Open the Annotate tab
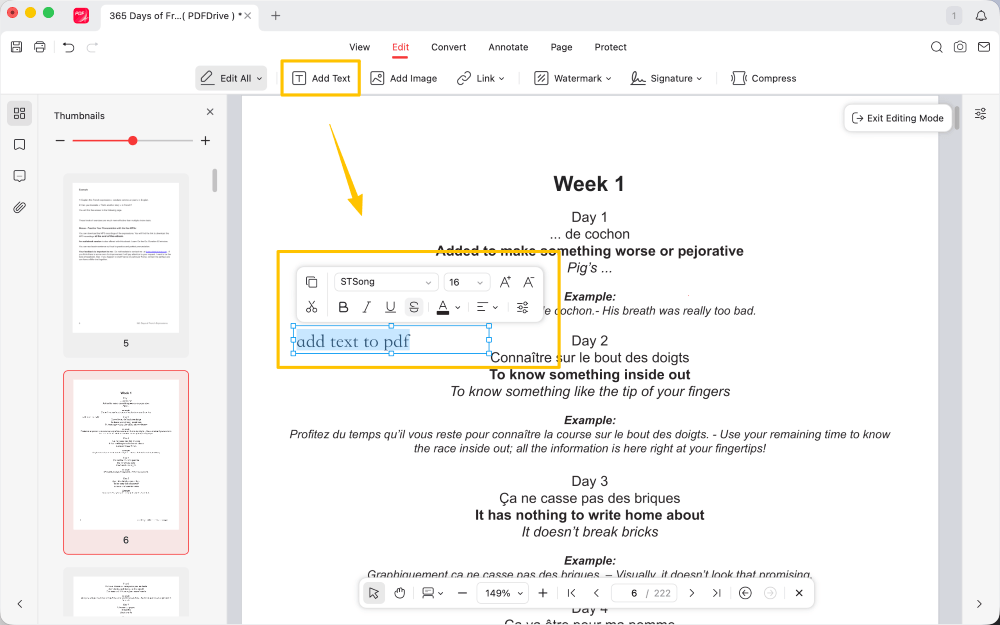 (508, 47)
